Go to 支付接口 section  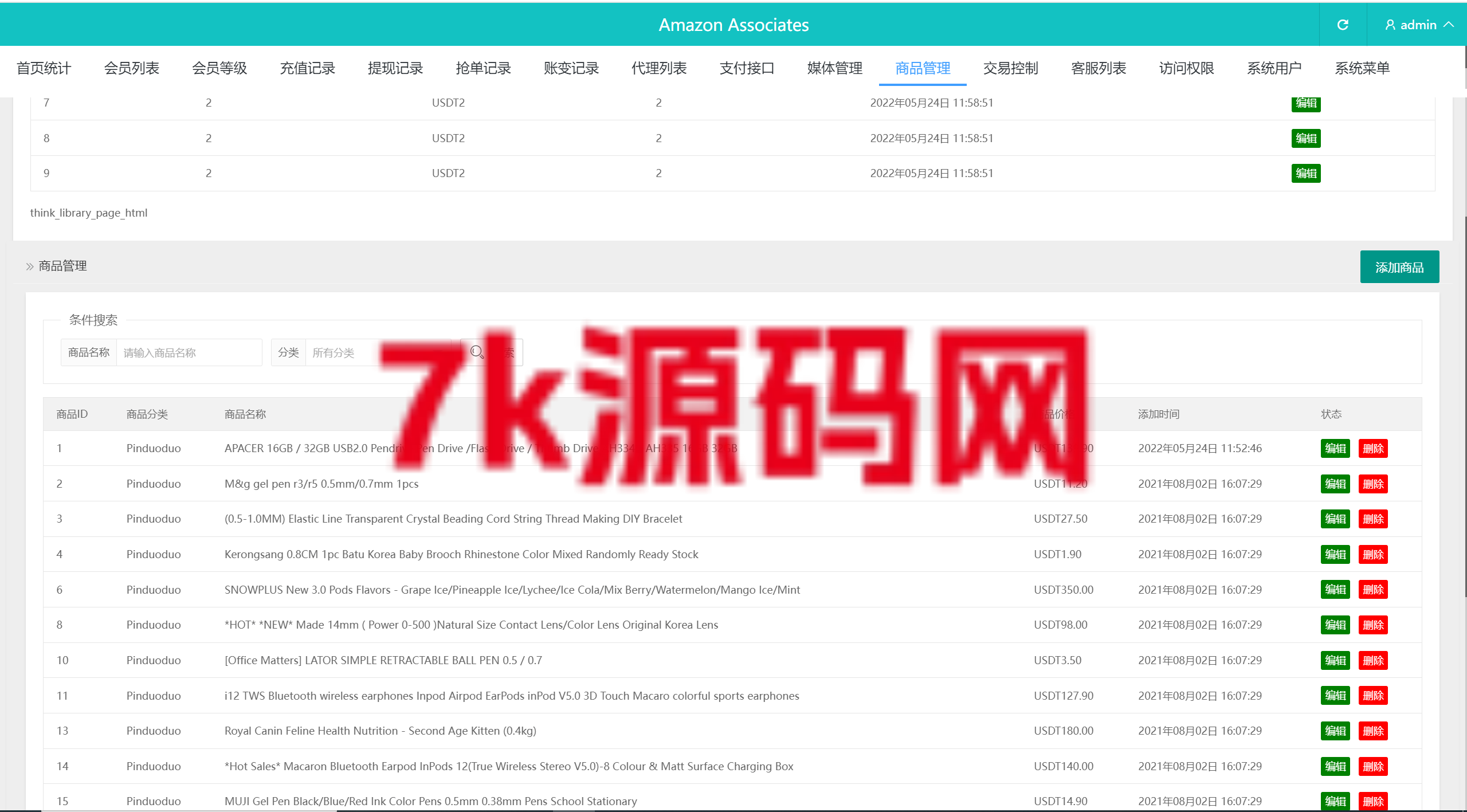coord(747,68)
